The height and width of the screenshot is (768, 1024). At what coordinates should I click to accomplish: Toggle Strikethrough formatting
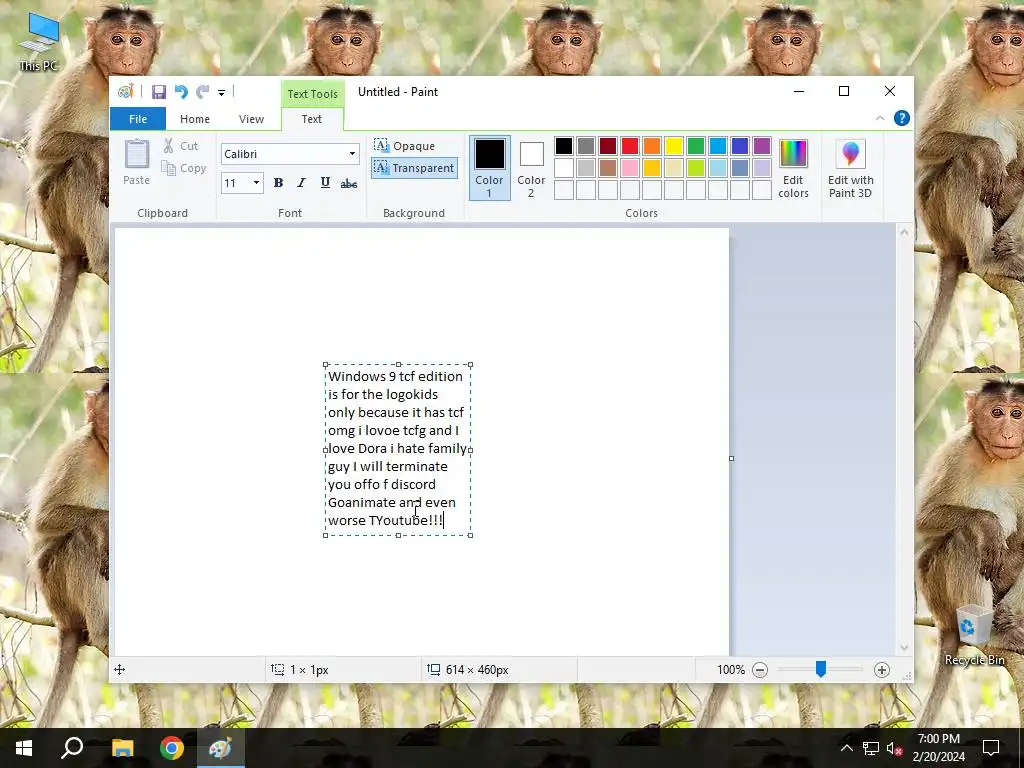coord(349,184)
